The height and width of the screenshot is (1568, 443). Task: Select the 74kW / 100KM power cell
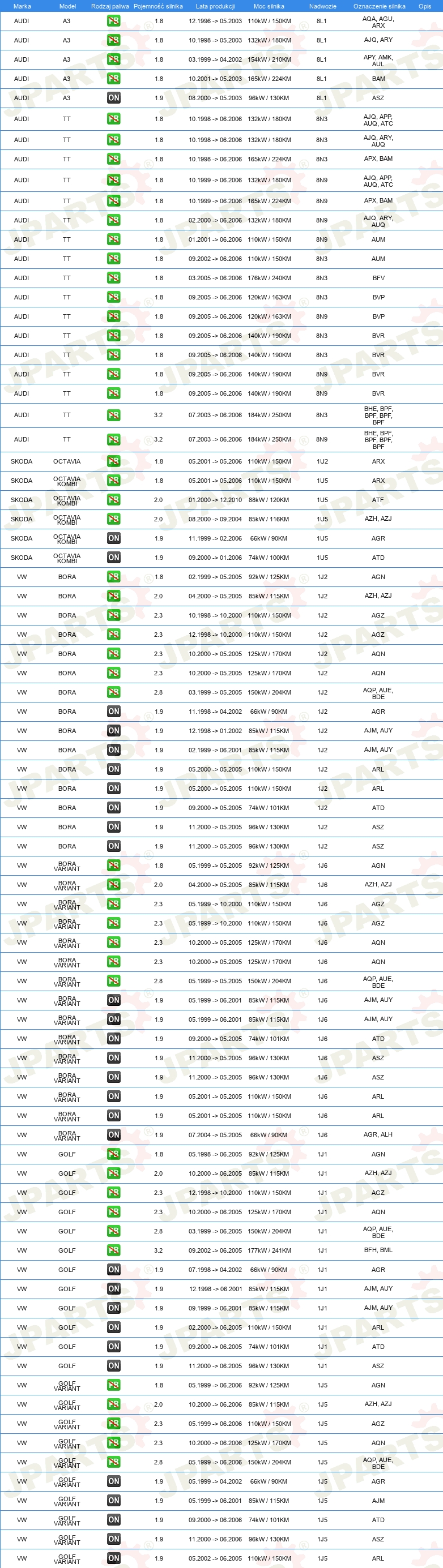(x=269, y=558)
